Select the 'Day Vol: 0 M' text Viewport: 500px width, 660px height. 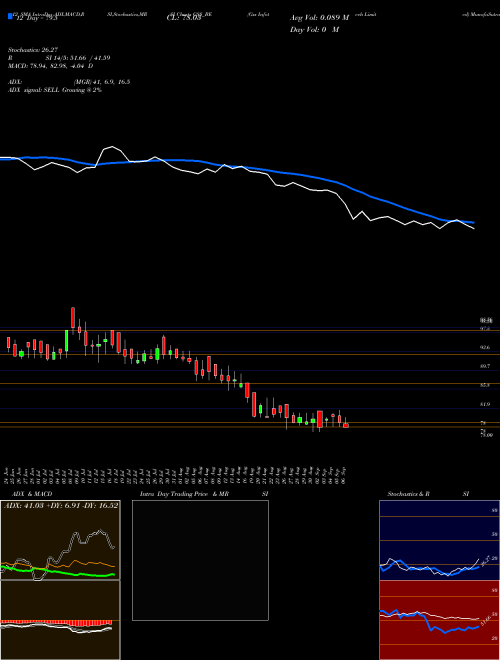click(314, 29)
